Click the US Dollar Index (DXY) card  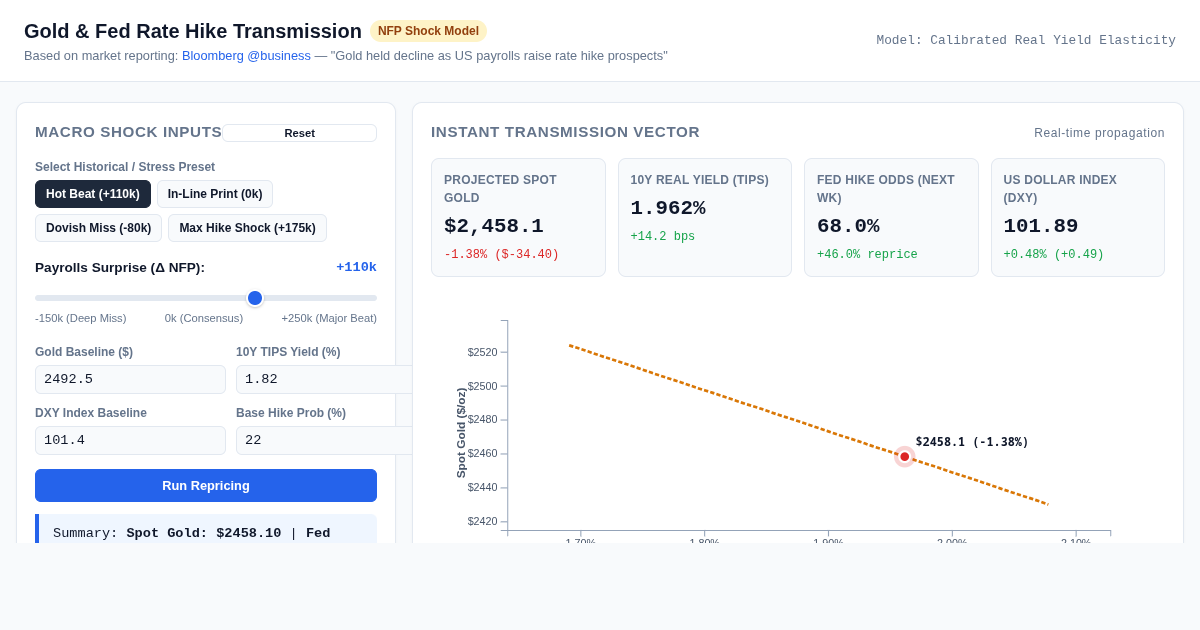point(1078,217)
